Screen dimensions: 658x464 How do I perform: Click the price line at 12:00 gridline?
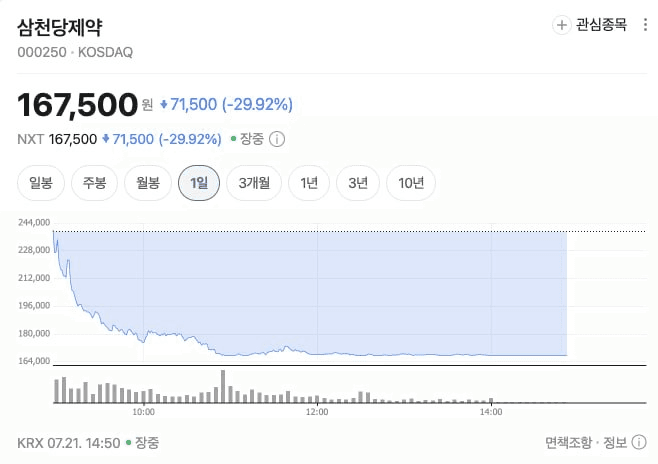(317, 354)
